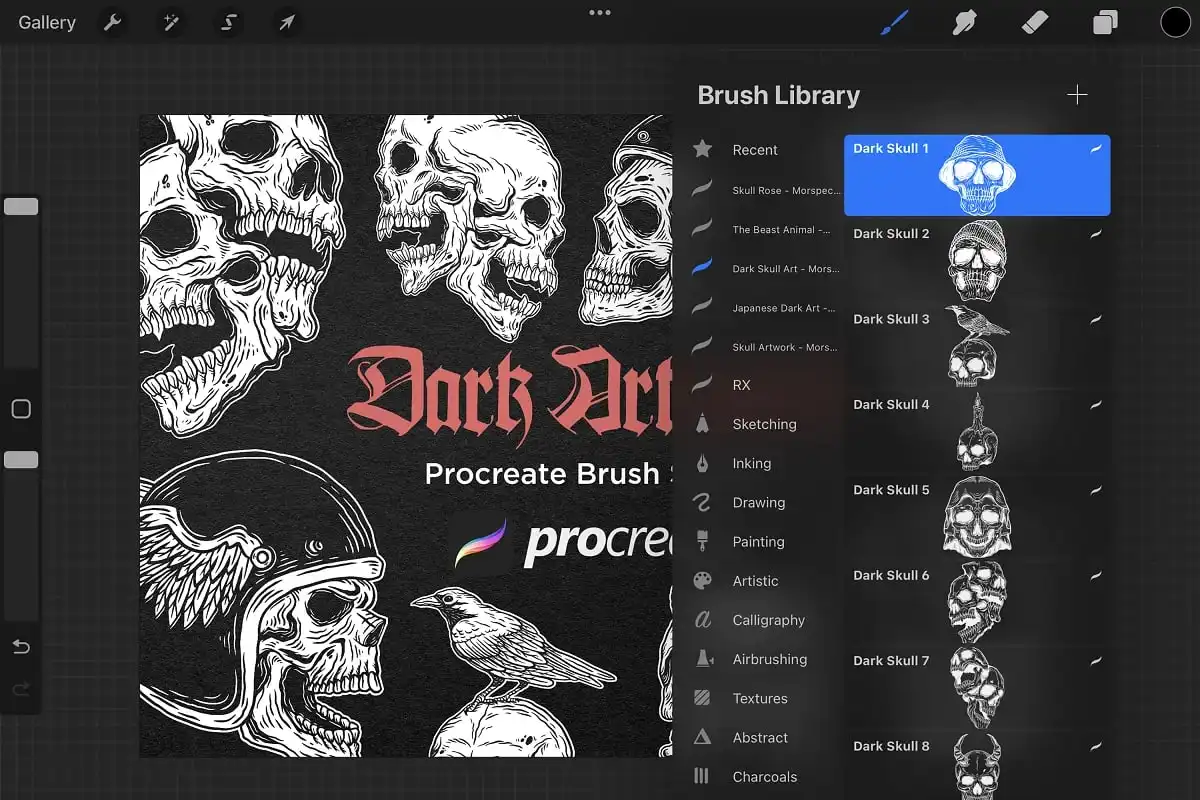Click the Recent star icon

pos(703,149)
